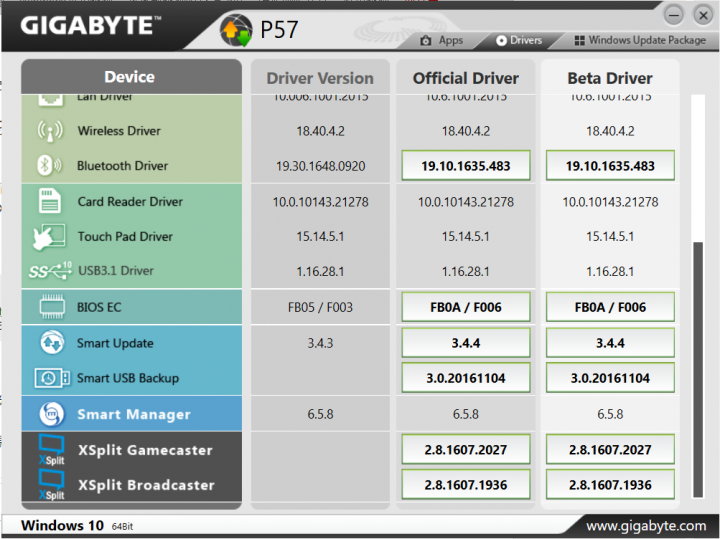The width and height of the screenshot is (720, 539).
Task: Install official XSplit Gamecaster 2.8.1607.2027
Action: click(x=466, y=449)
